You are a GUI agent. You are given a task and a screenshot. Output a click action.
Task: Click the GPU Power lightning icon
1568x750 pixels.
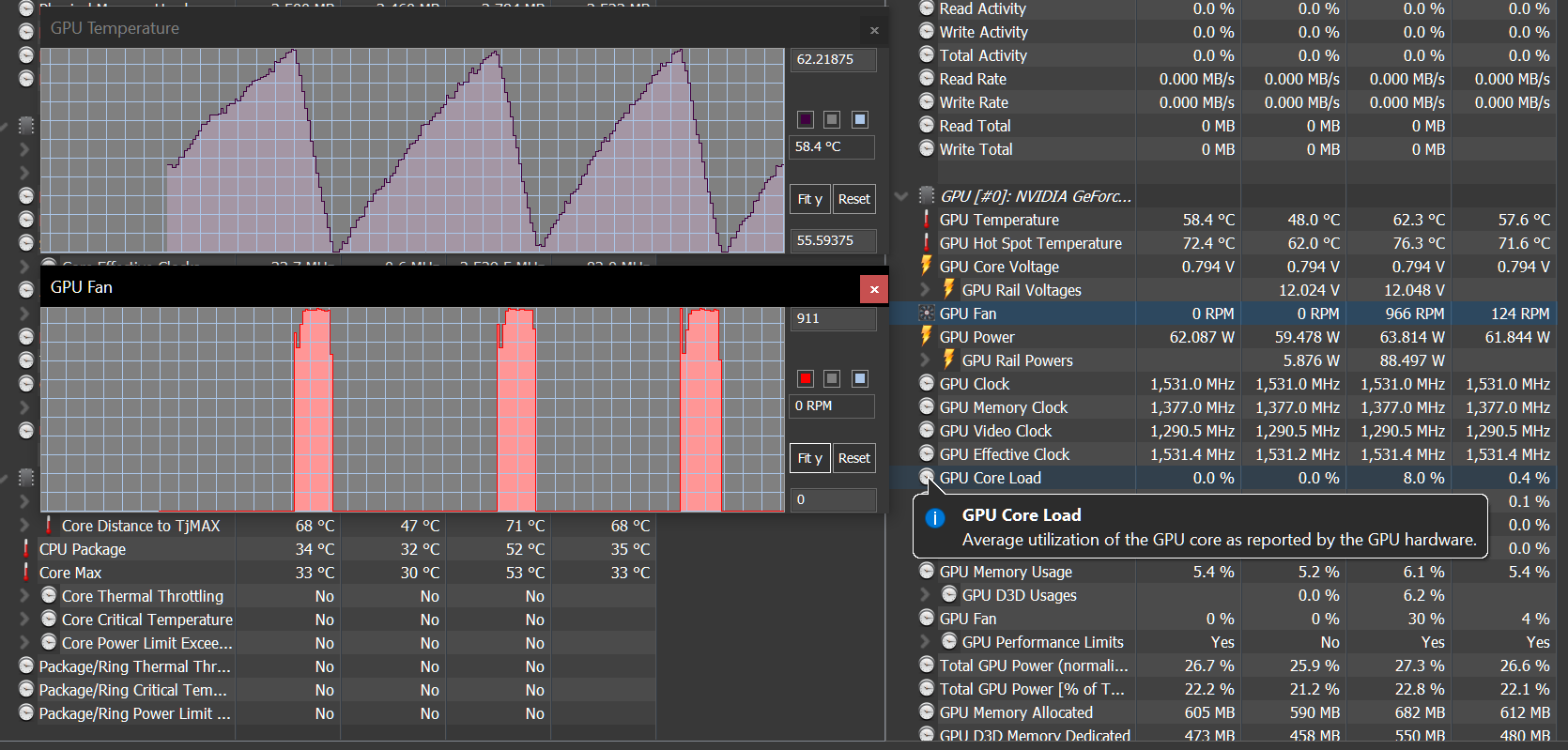[x=927, y=336]
